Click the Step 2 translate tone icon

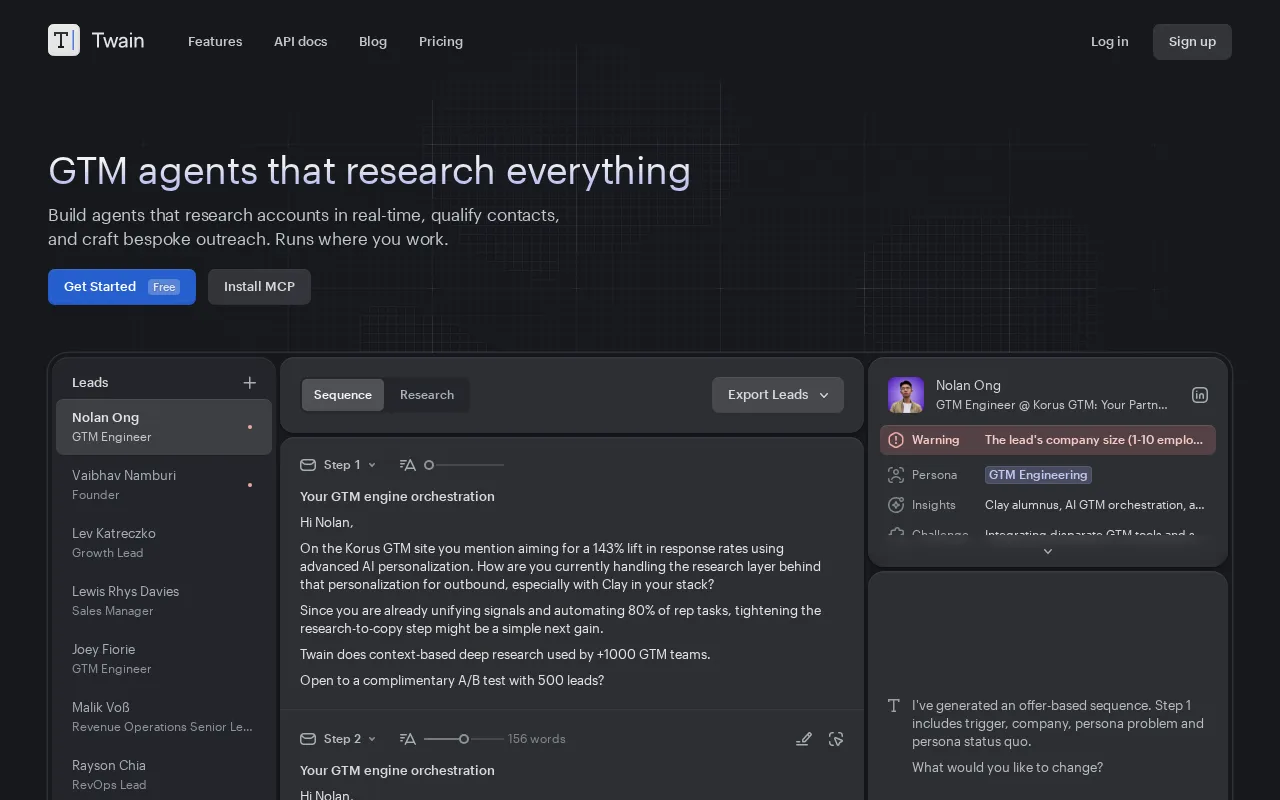(x=407, y=739)
